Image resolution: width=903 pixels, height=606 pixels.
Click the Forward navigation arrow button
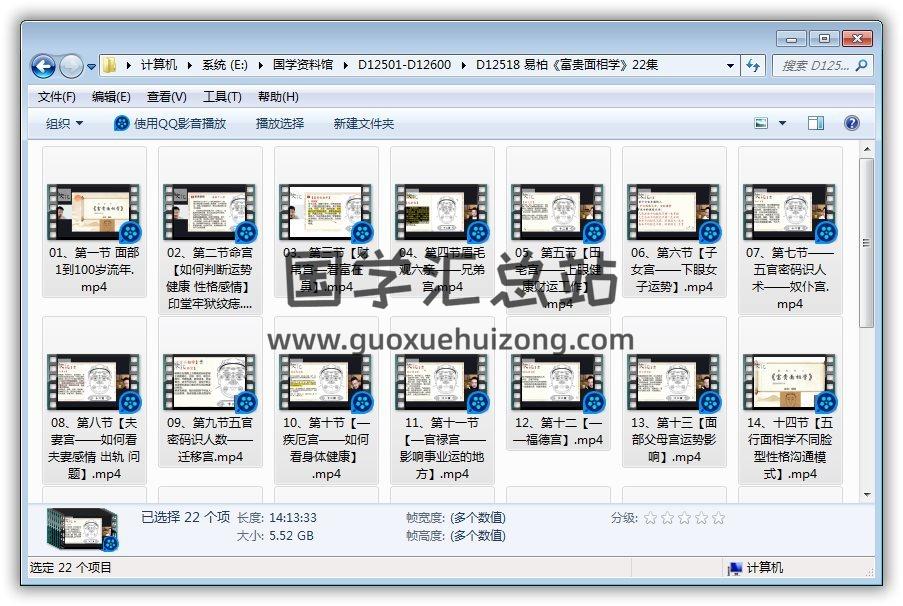coord(71,66)
